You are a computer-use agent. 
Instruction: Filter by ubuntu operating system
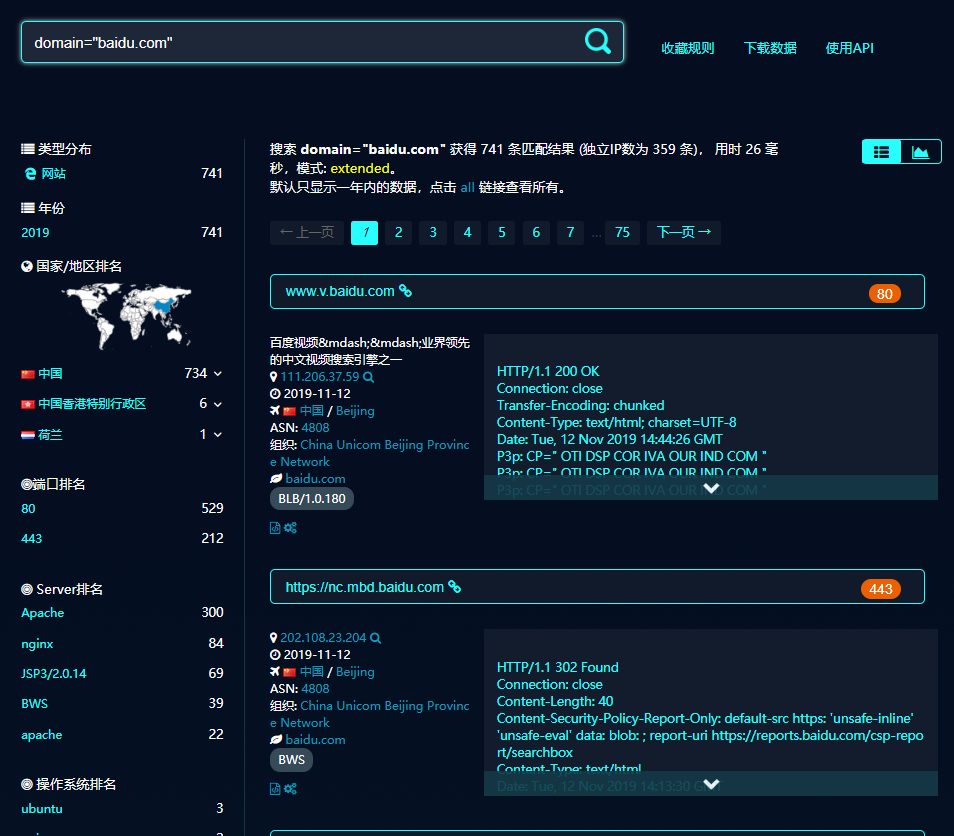[x=42, y=809]
